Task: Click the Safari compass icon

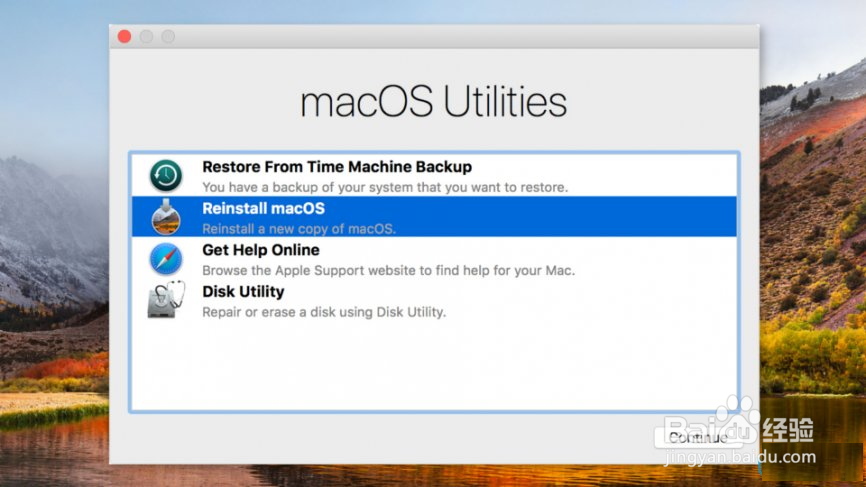Action: (166, 259)
